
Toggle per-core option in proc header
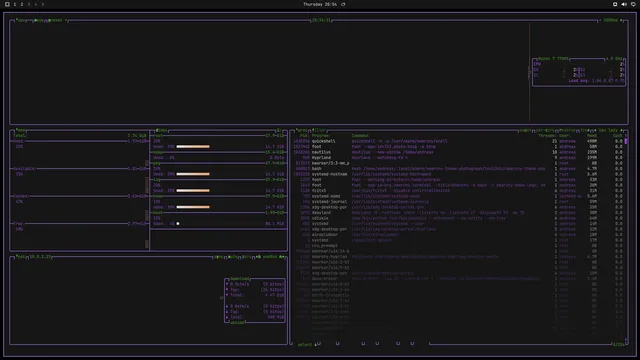[x=544, y=130]
